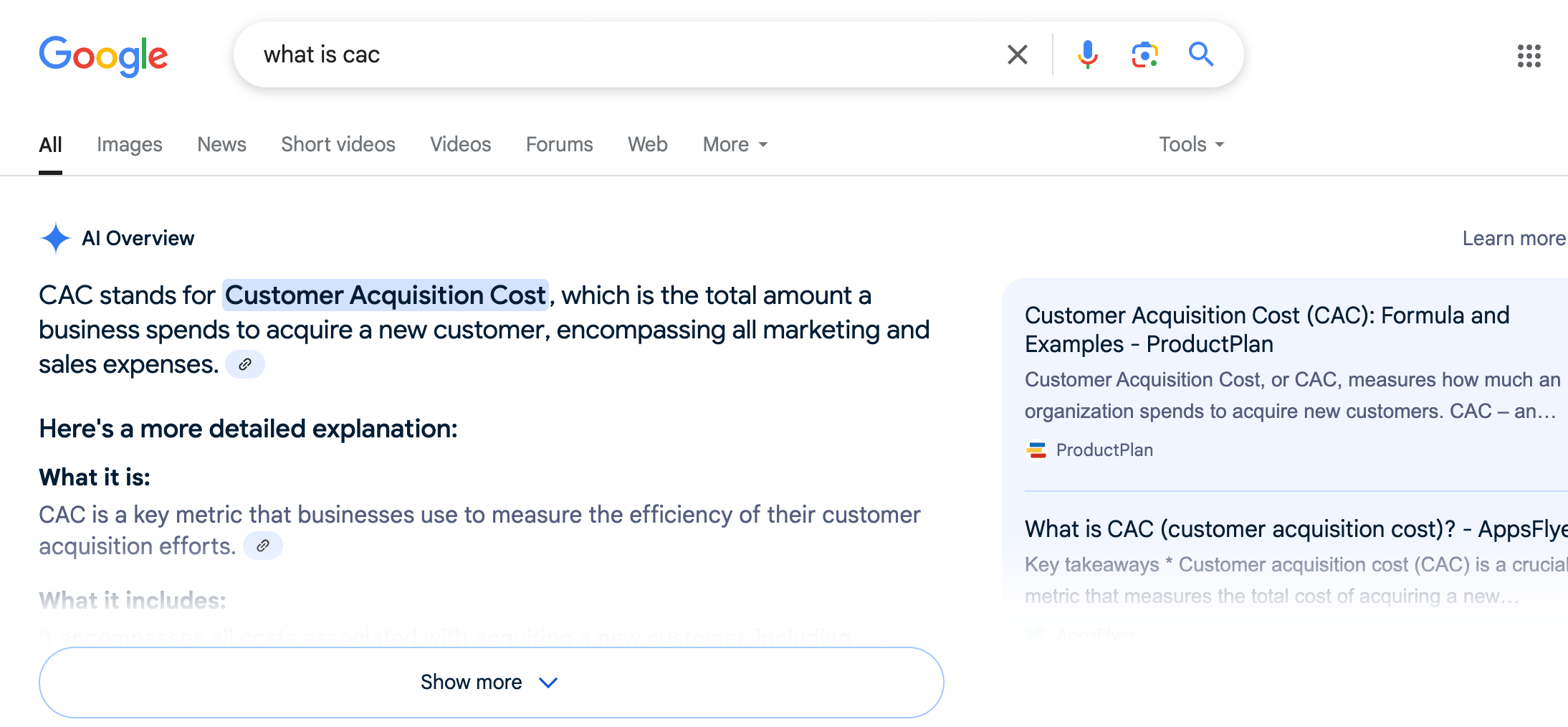Click source link icon after 'acquisition efforts'
This screenshot has height=727, width=1568.
click(263, 546)
